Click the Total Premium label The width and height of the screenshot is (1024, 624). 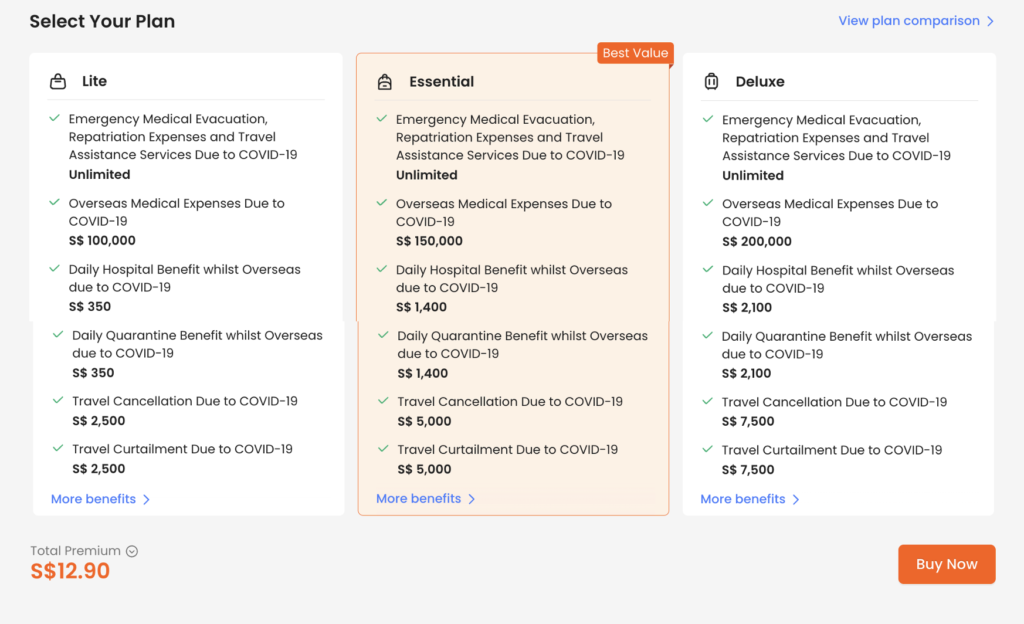(x=75, y=551)
